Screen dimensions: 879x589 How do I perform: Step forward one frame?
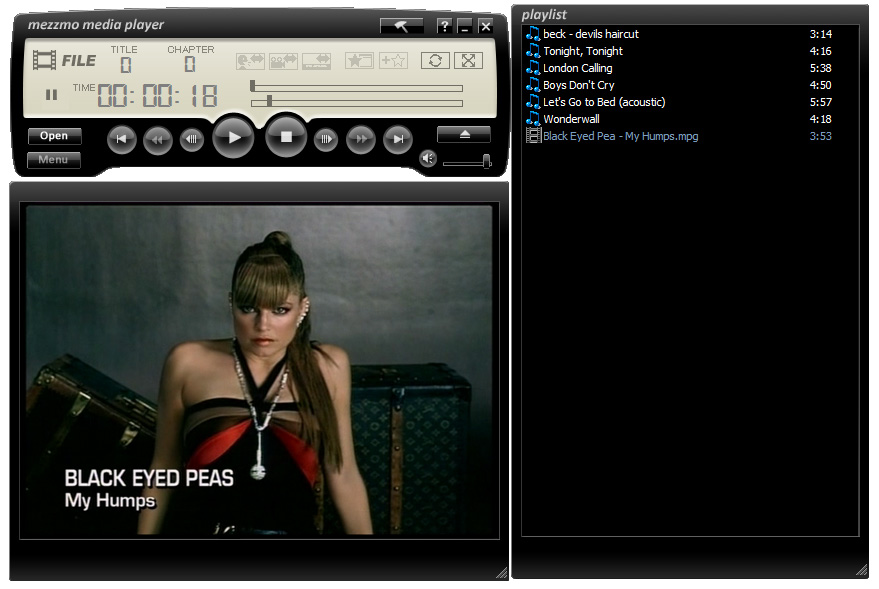pyautogui.click(x=326, y=139)
